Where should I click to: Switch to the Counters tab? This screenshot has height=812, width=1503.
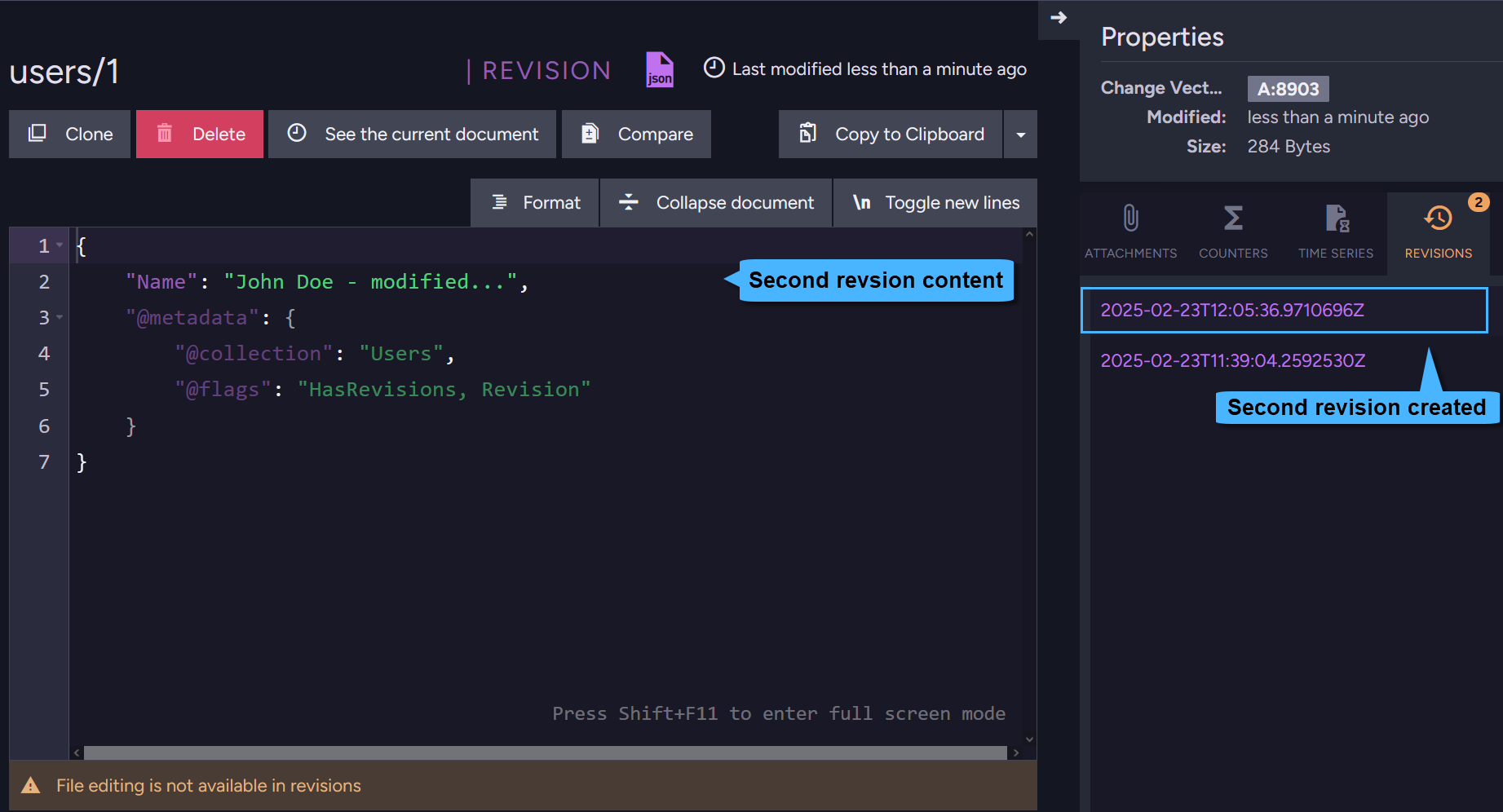1233,233
